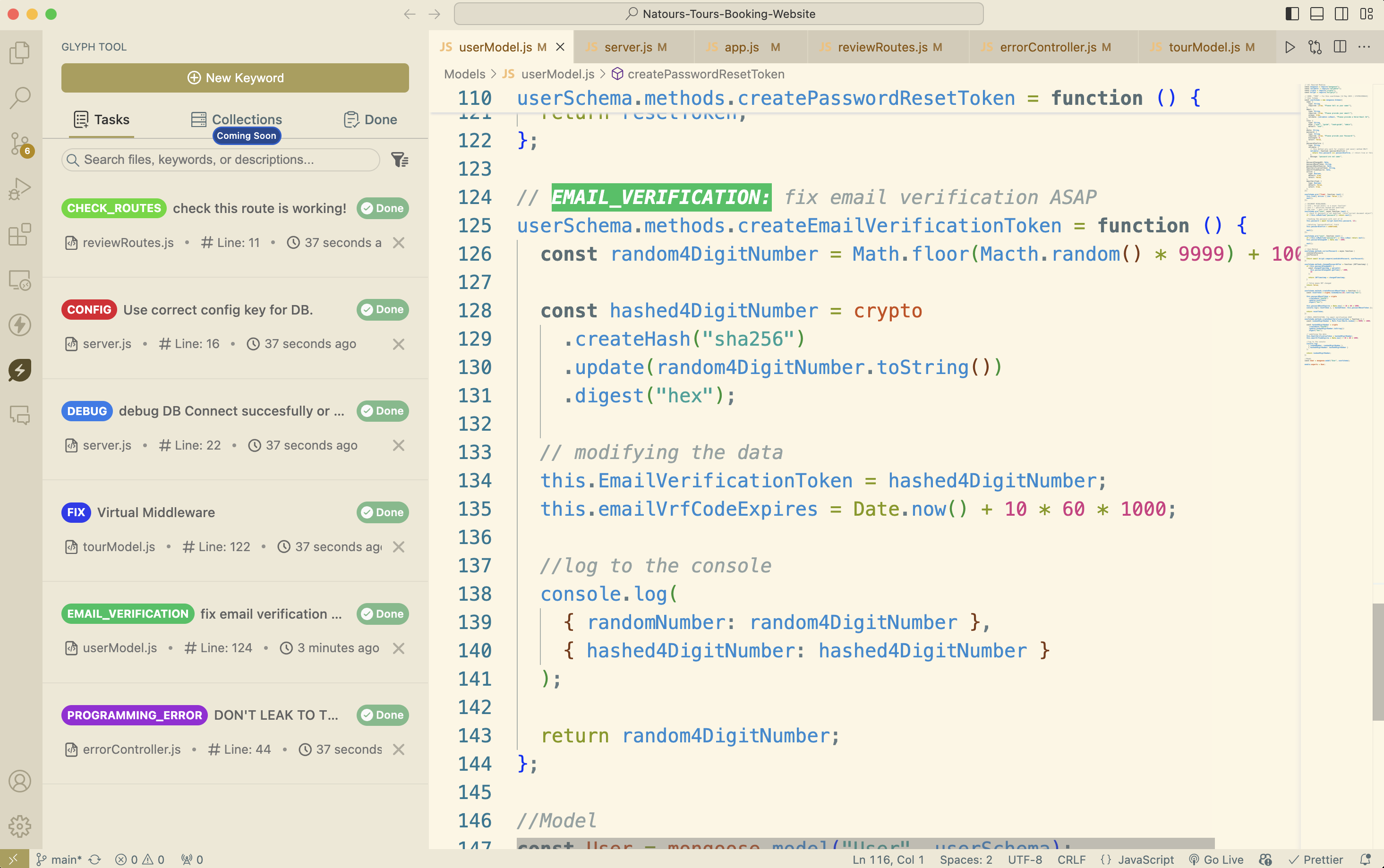This screenshot has height=868, width=1384.
Task: Open the Extensions view icon
Action: (20, 234)
